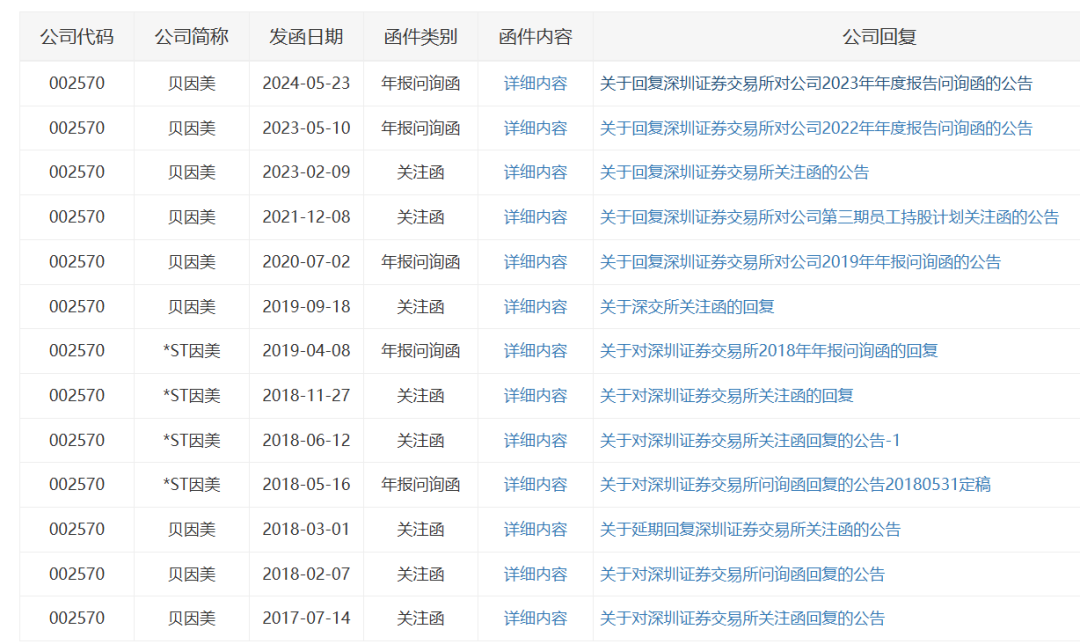Select date cell 2020-07-02
This screenshot has width=1080, height=644.
[x=306, y=262]
